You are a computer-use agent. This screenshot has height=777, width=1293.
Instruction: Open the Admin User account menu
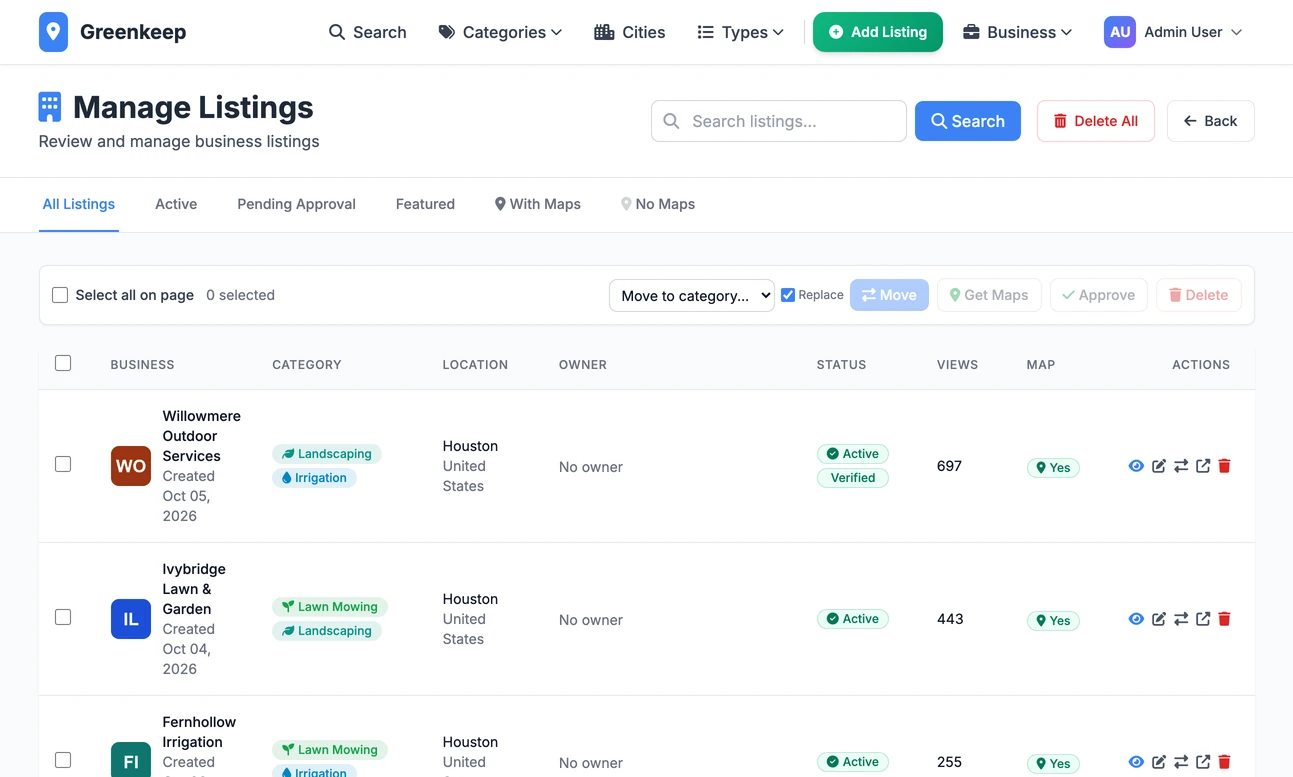(x=1173, y=32)
